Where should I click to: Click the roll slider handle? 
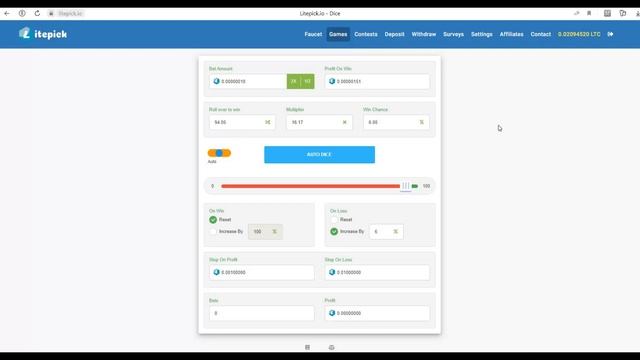click(x=405, y=186)
